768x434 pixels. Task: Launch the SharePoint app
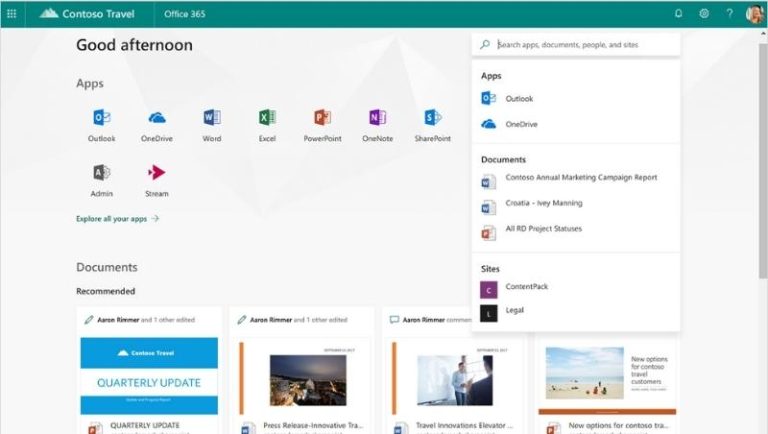432,118
